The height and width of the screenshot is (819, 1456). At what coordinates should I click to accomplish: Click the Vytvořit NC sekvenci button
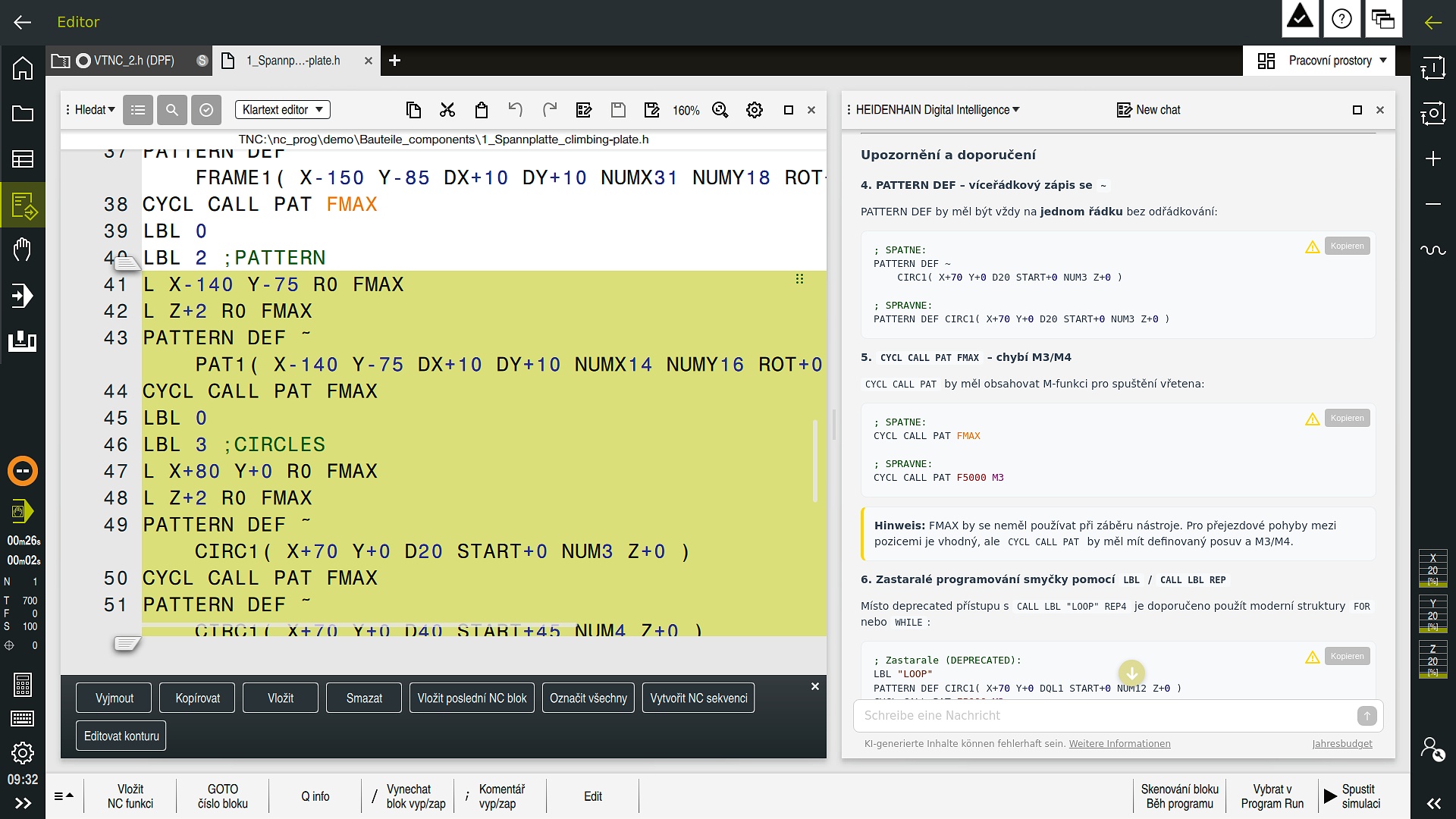698,698
